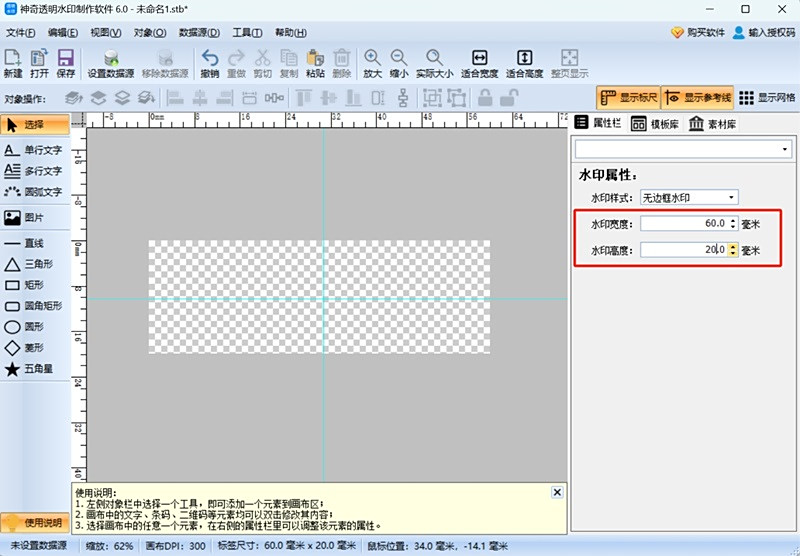Switch to the 素材库 tab
Image resolution: width=800 pixels, height=556 pixels.
click(712, 123)
